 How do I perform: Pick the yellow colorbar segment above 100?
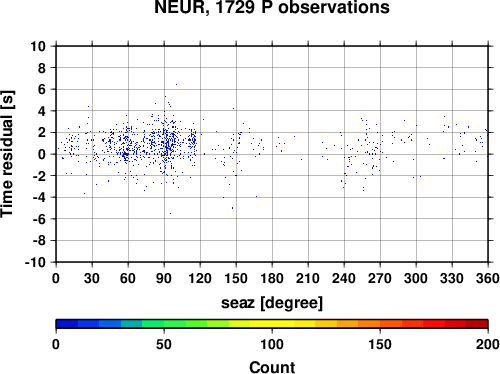(x=283, y=324)
